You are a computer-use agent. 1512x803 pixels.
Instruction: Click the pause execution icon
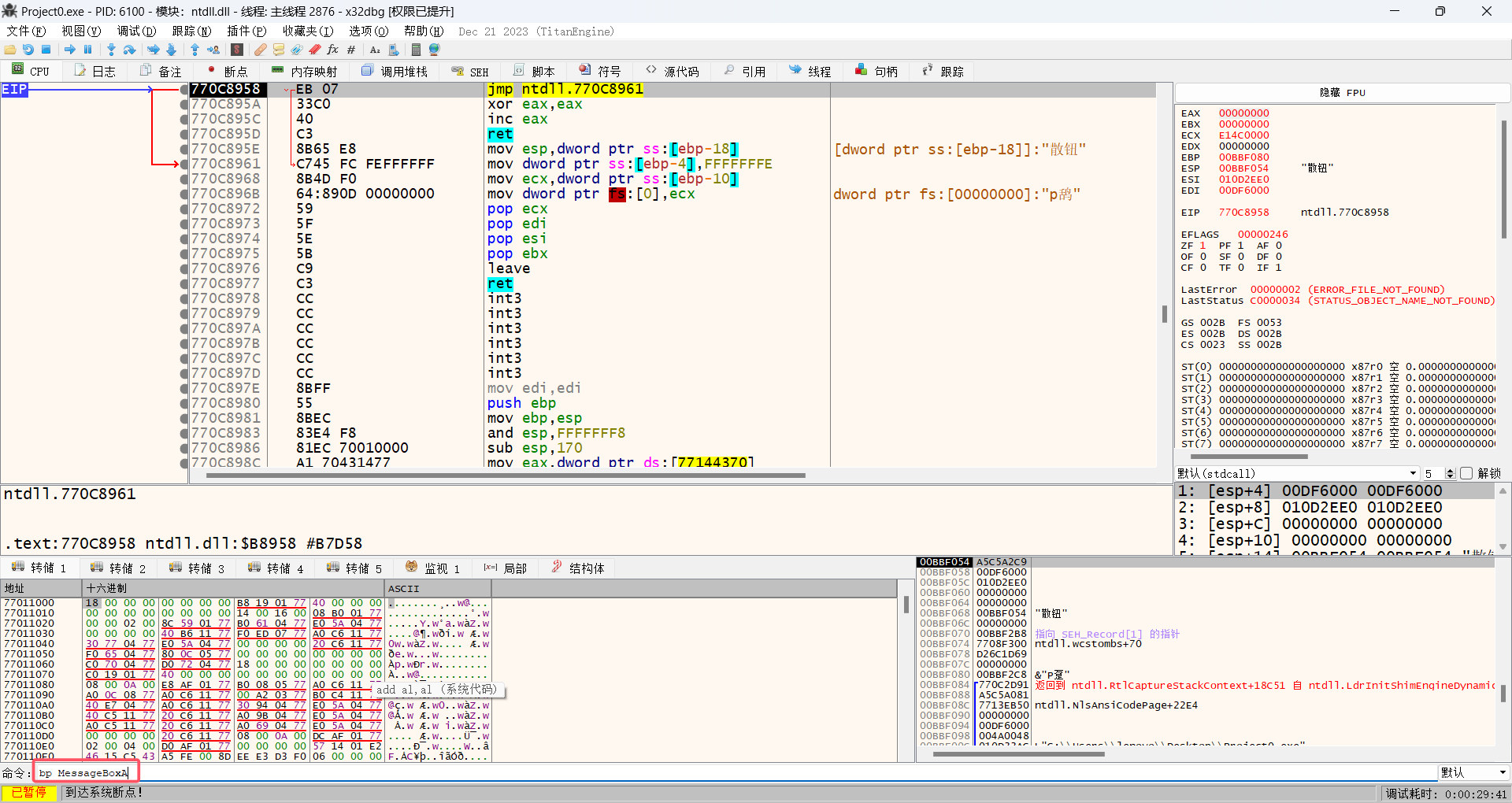pos(88,50)
